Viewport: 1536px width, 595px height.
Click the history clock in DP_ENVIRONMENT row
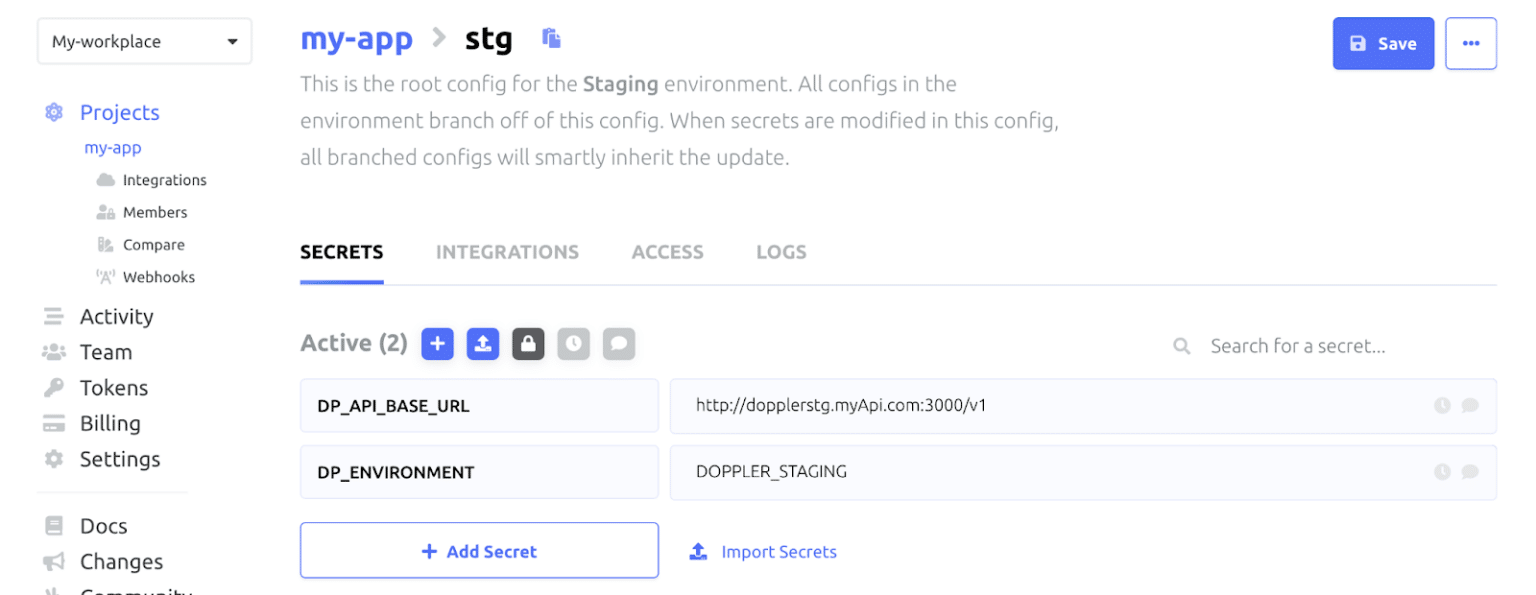1442,472
